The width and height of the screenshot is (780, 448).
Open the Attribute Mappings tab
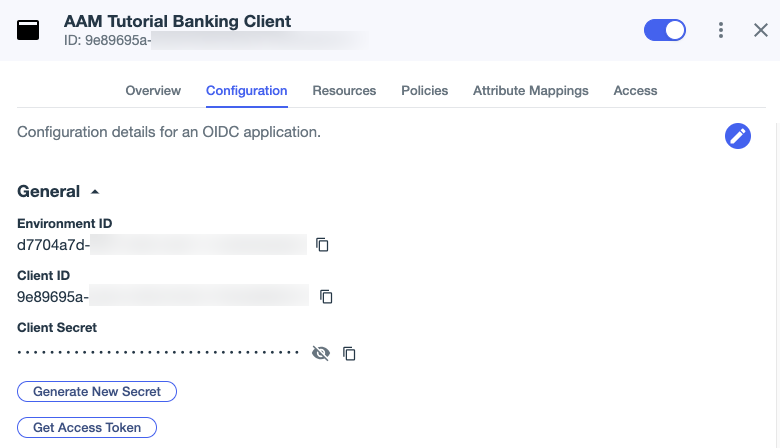[530, 90]
